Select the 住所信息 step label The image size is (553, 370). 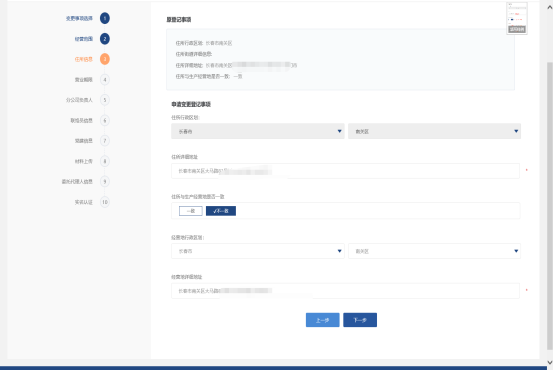click(x=84, y=59)
